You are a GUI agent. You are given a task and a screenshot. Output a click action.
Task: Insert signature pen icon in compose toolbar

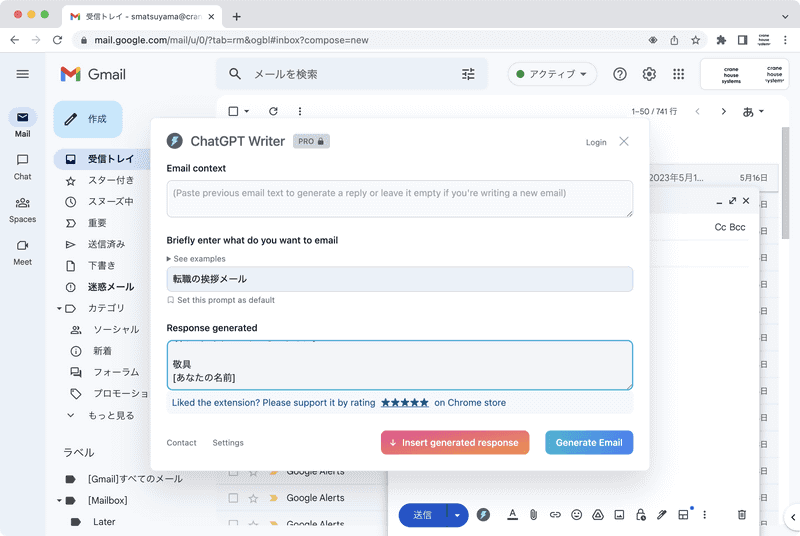[x=661, y=515]
